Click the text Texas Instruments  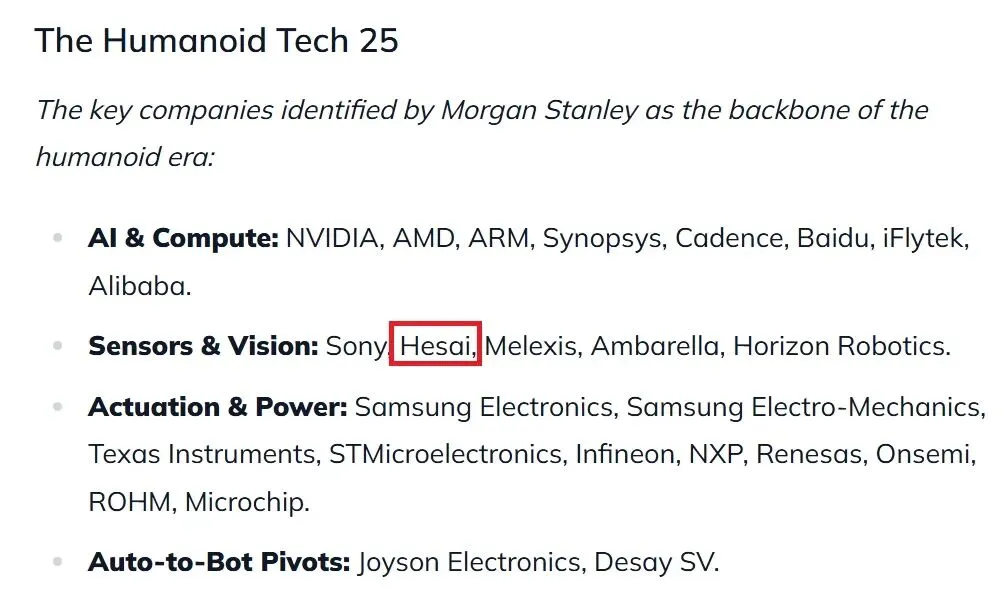[x=202, y=454]
